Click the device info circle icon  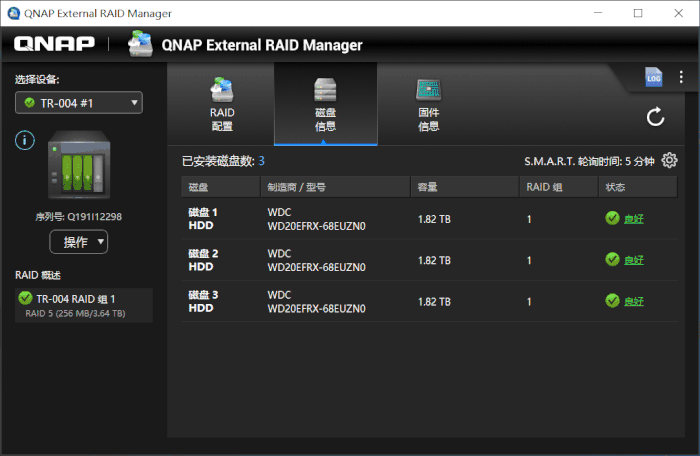pos(25,140)
